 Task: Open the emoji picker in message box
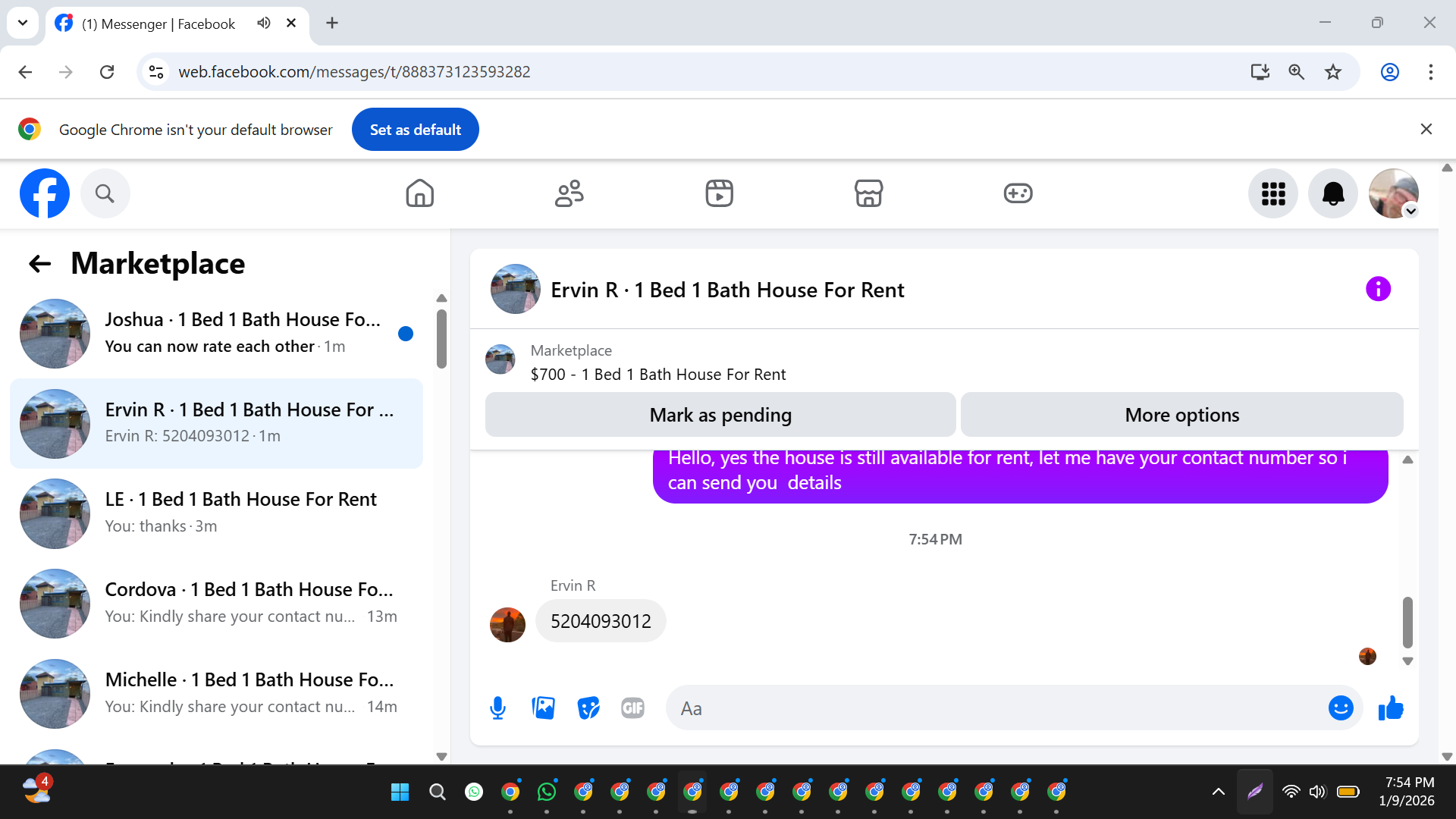(x=1340, y=708)
